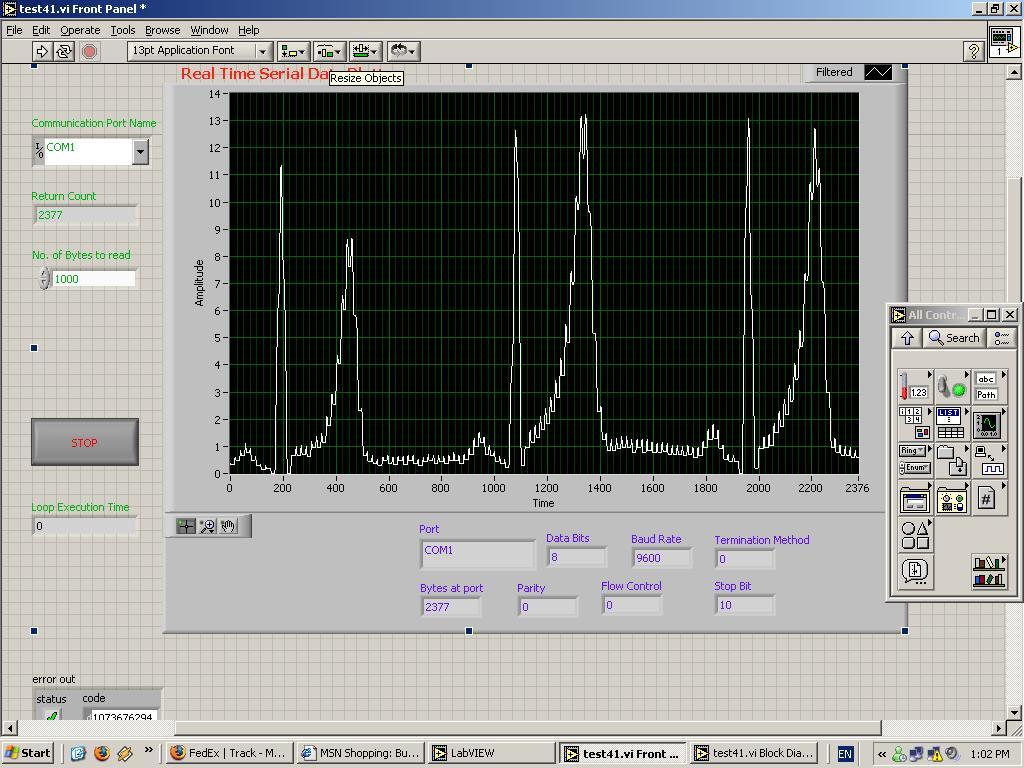Open the Boolean controls palette
The width and height of the screenshot is (1024, 768).
pos(951,385)
